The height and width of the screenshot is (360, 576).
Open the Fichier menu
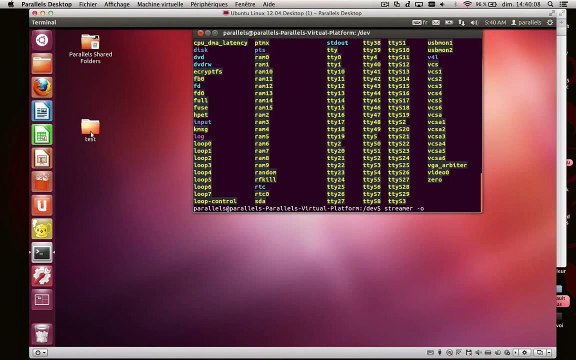pos(88,4)
